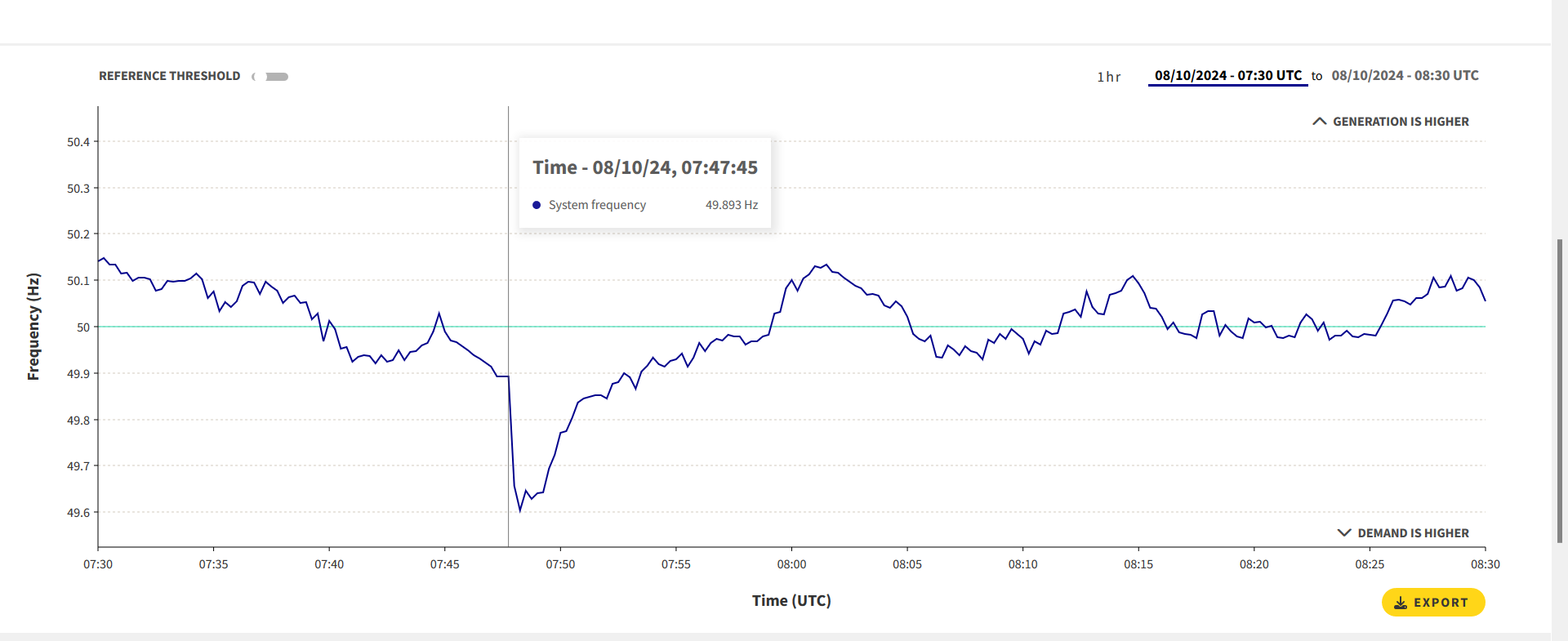The width and height of the screenshot is (1568, 641).
Task: Click the page vertical scrollbar thumb
Action: pos(1560,390)
